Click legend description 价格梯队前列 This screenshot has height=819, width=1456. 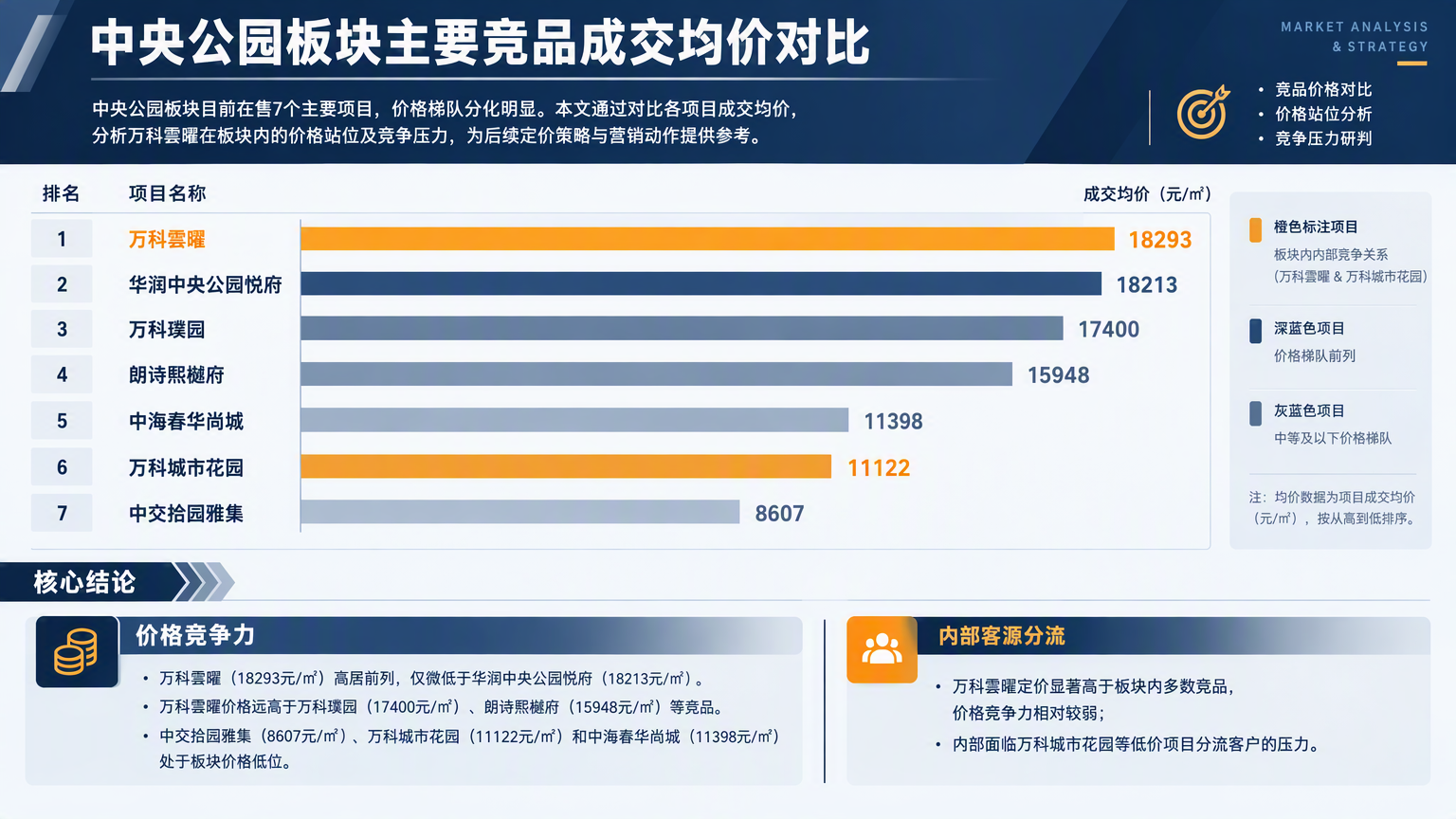pyautogui.click(x=1315, y=355)
